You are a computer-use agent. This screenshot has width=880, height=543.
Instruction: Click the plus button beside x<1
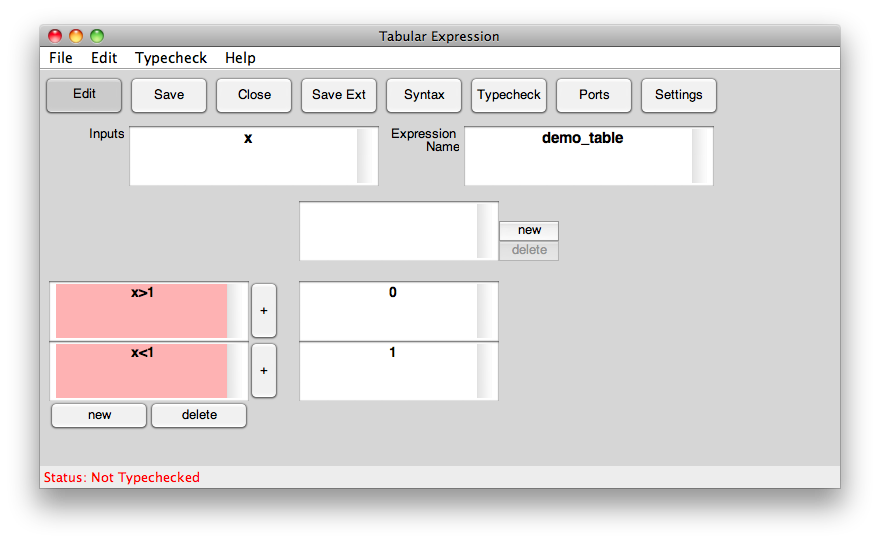(x=264, y=371)
